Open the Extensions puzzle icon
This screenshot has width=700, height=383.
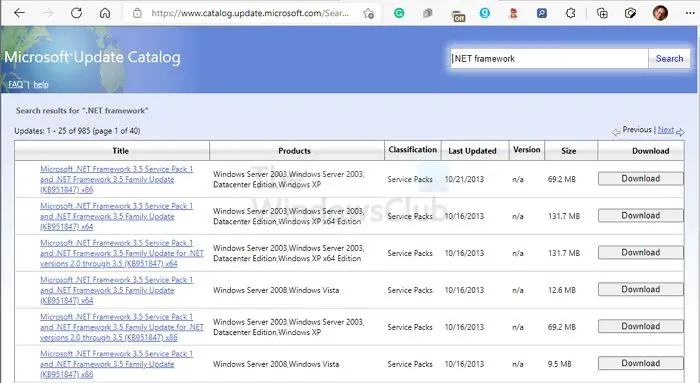pyautogui.click(x=571, y=13)
